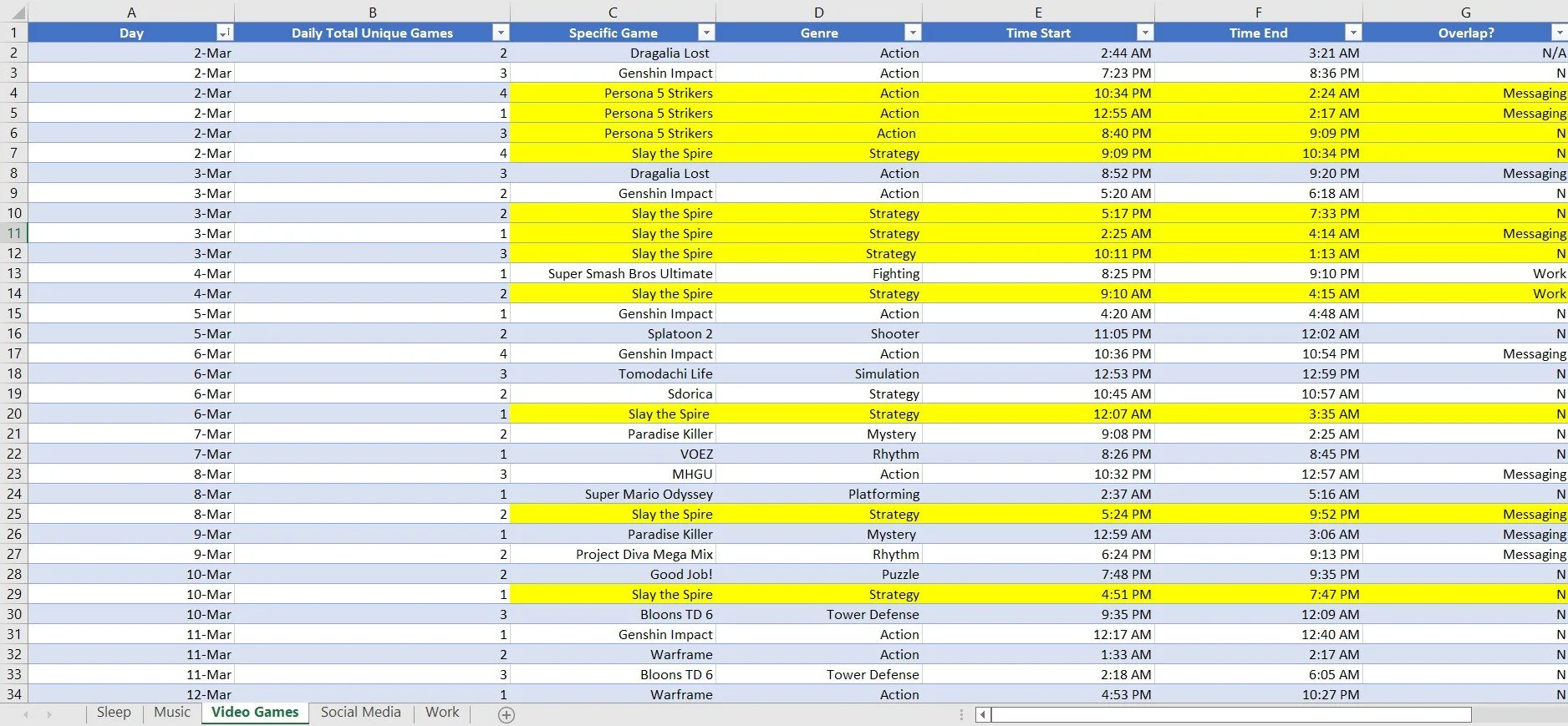
Task: Select row 29 header
Action: (x=14, y=594)
